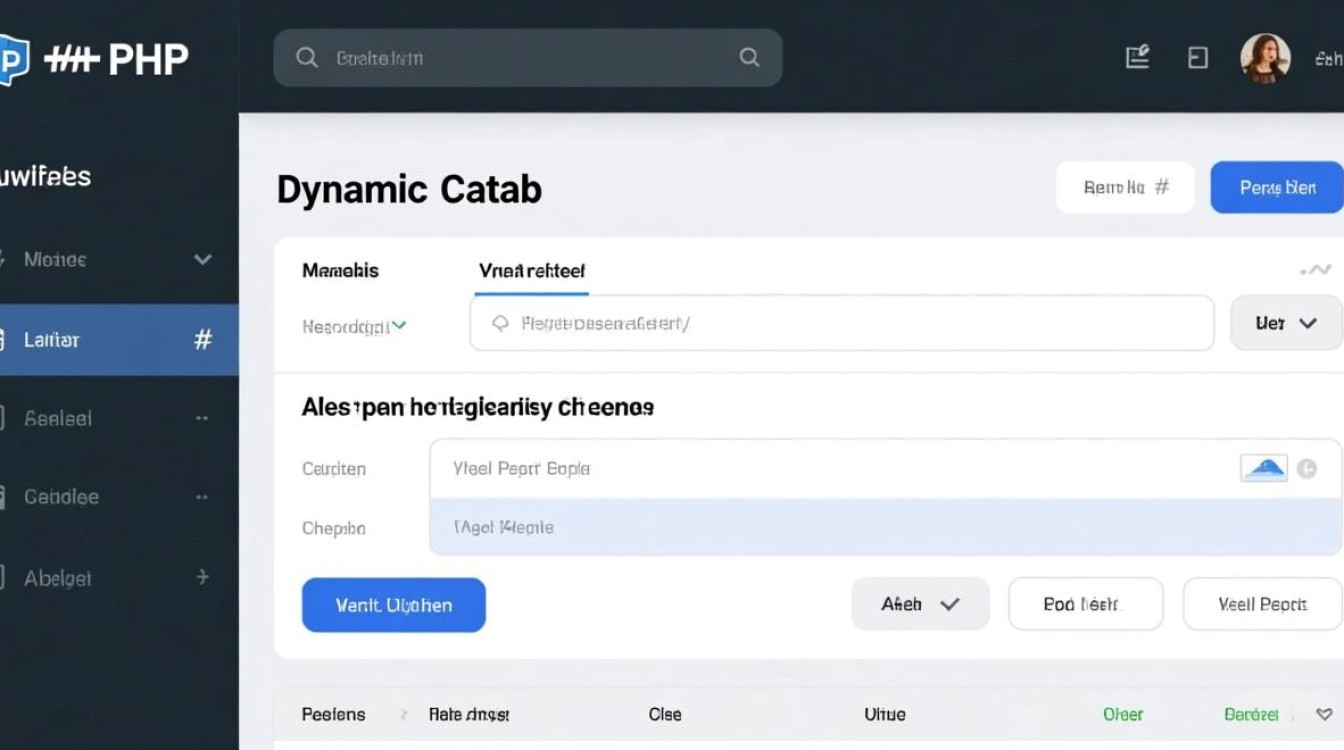The height and width of the screenshot is (750, 1344).
Task: Click the square panel icon in the header
Action: tap(1197, 58)
